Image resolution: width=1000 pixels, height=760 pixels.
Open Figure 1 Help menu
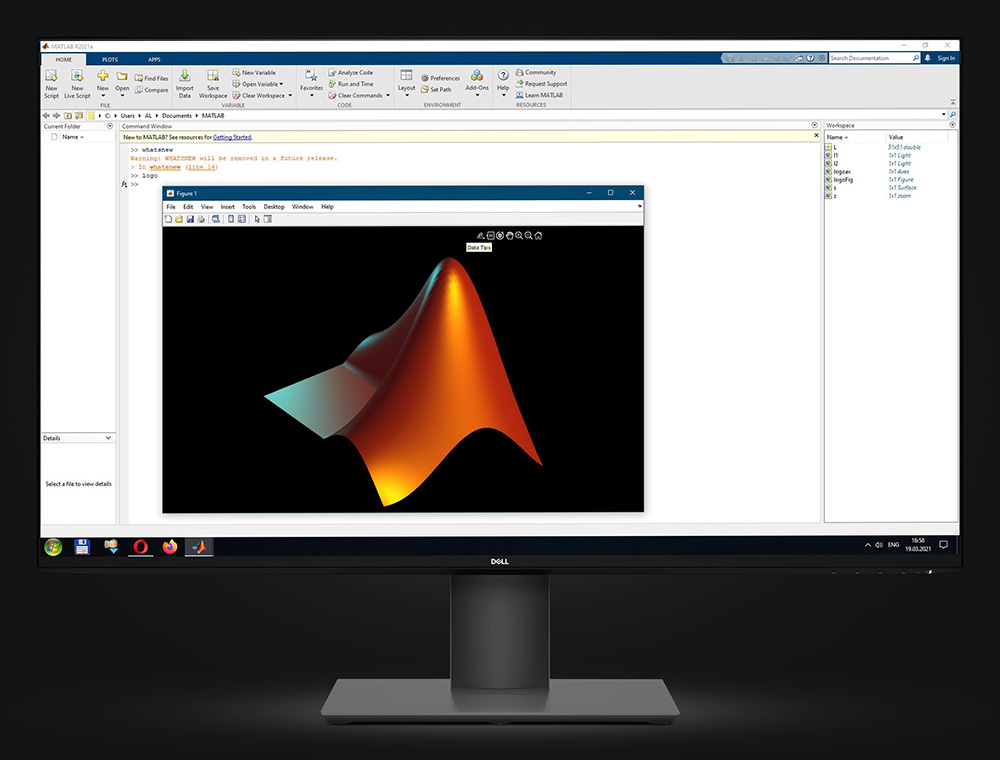pyautogui.click(x=327, y=207)
